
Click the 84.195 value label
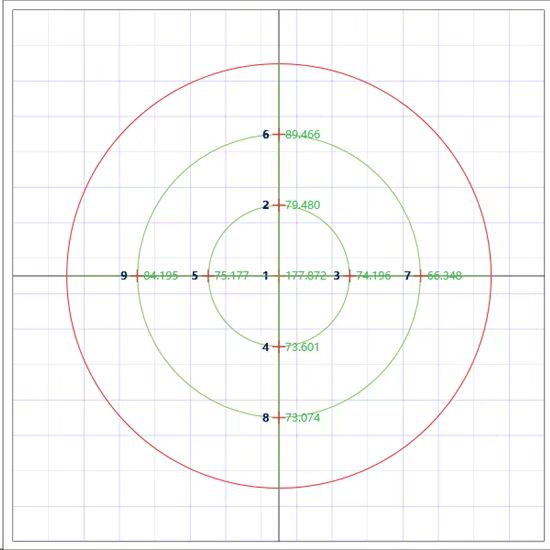click(161, 276)
